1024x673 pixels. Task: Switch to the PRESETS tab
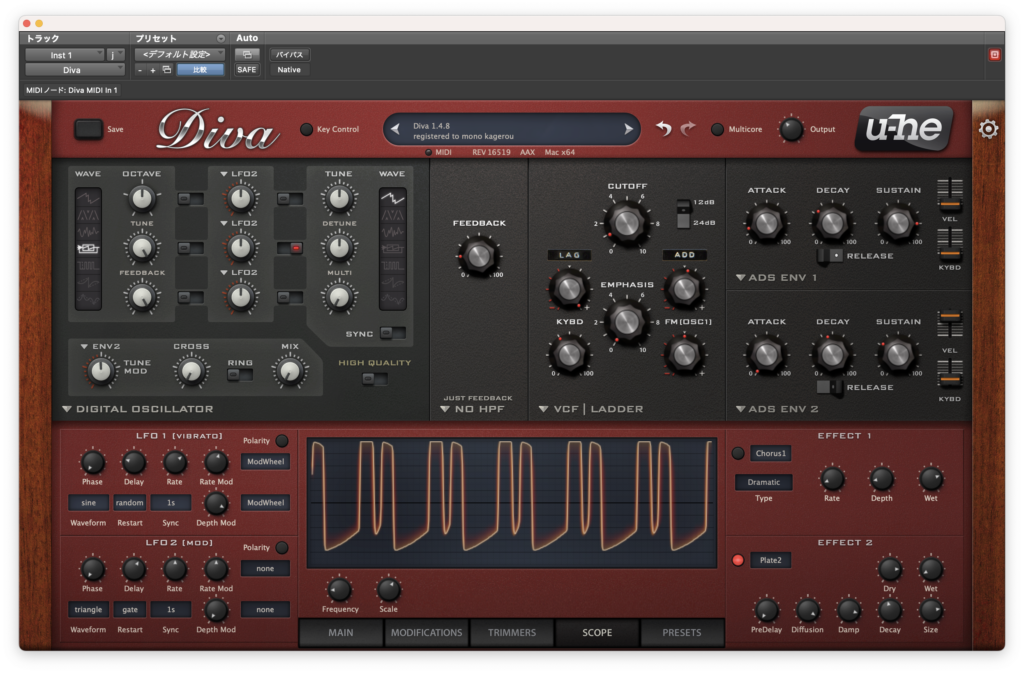[682, 633]
